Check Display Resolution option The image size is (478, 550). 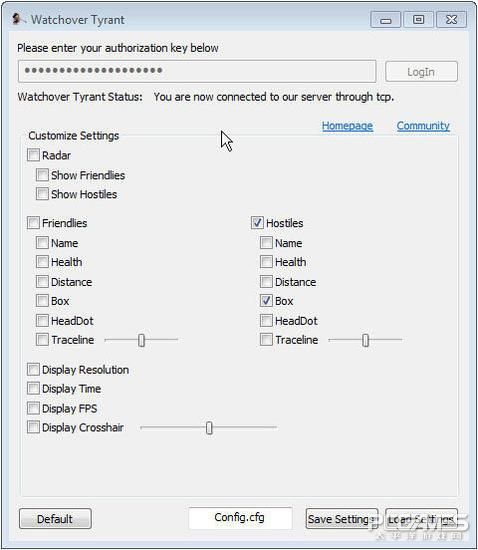point(34,369)
